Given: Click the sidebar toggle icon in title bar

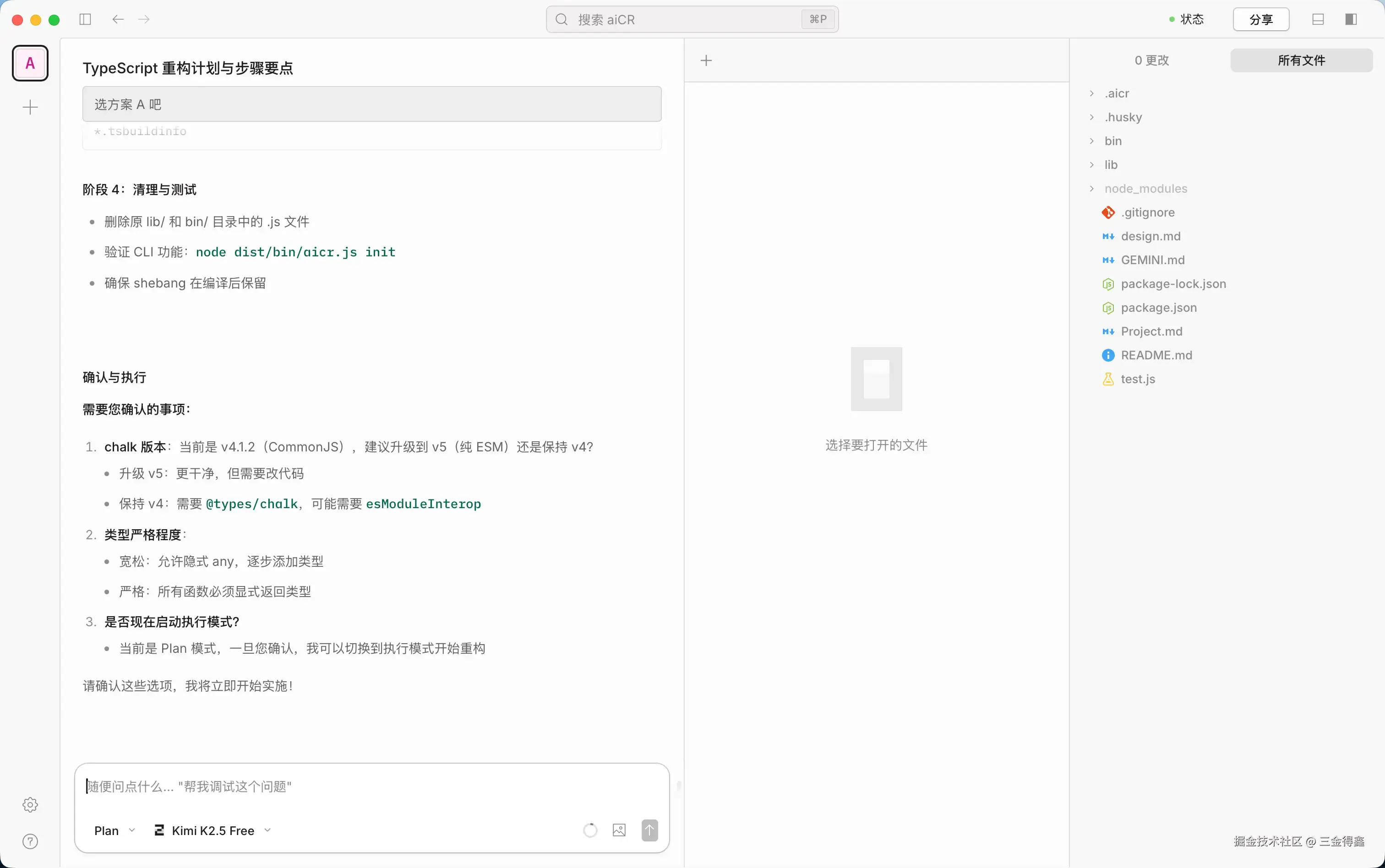Looking at the screenshot, I should [85, 20].
